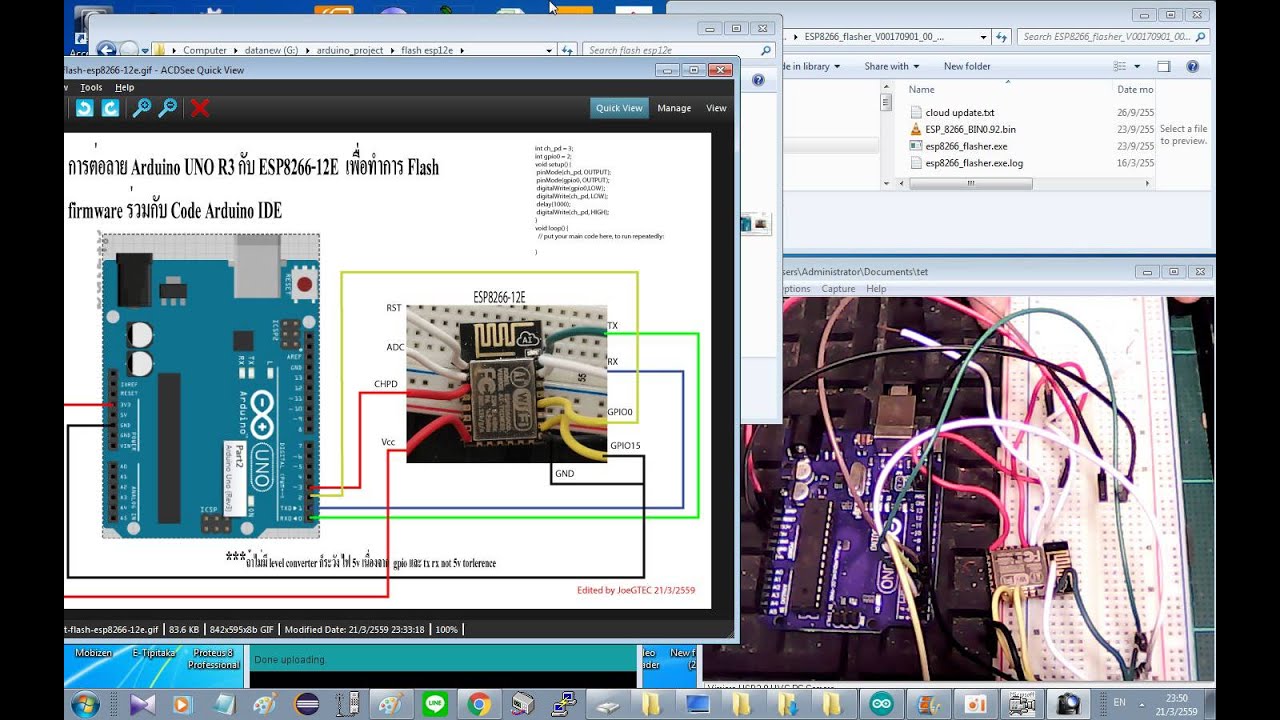Image resolution: width=1280 pixels, height=720 pixels.
Task: Open recent locations dropdown beside Back arrow
Action: 145,49
